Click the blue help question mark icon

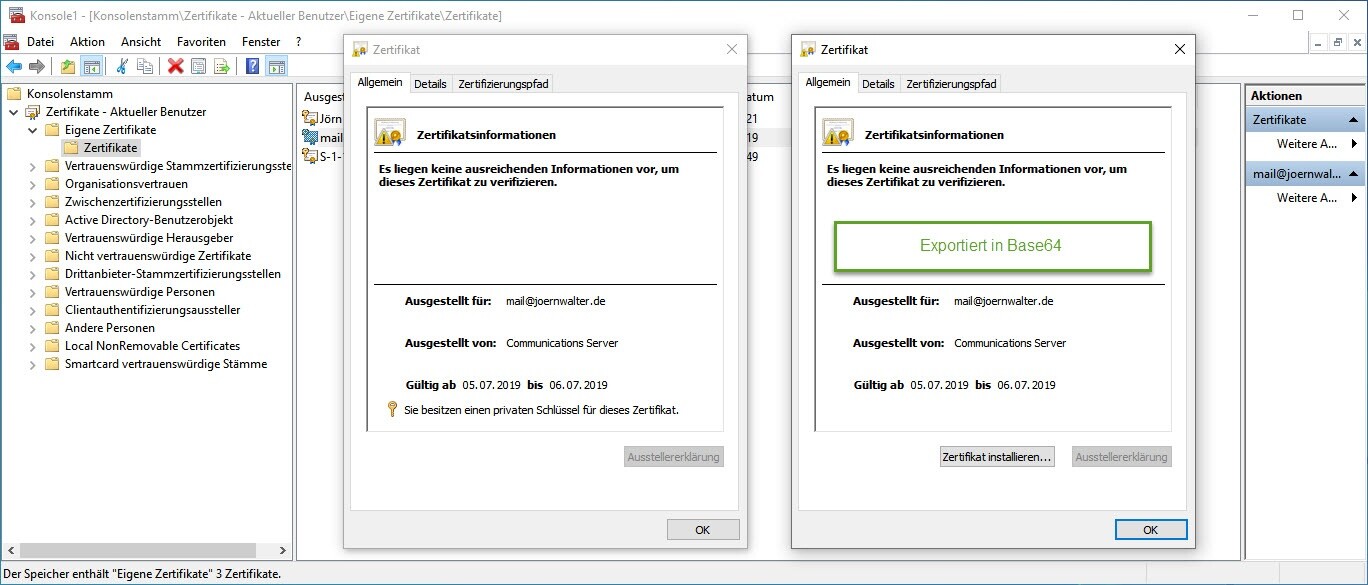coord(252,66)
